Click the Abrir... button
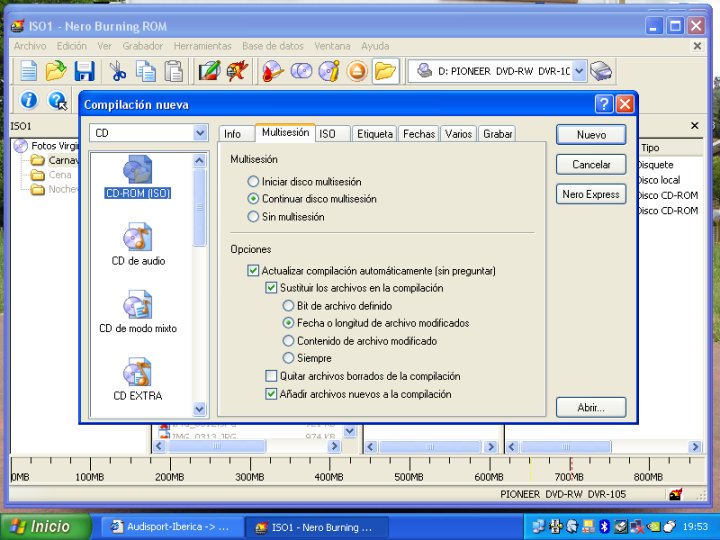 (x=591, y=407)
